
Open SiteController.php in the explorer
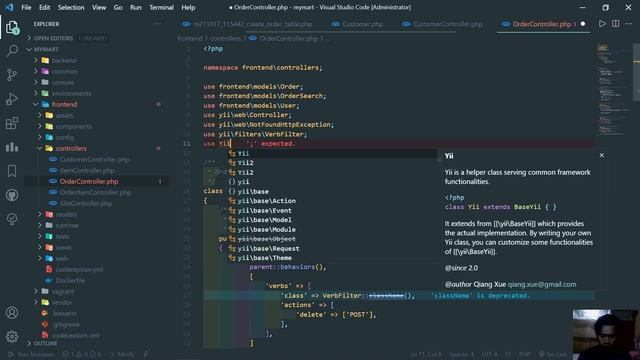85,203
